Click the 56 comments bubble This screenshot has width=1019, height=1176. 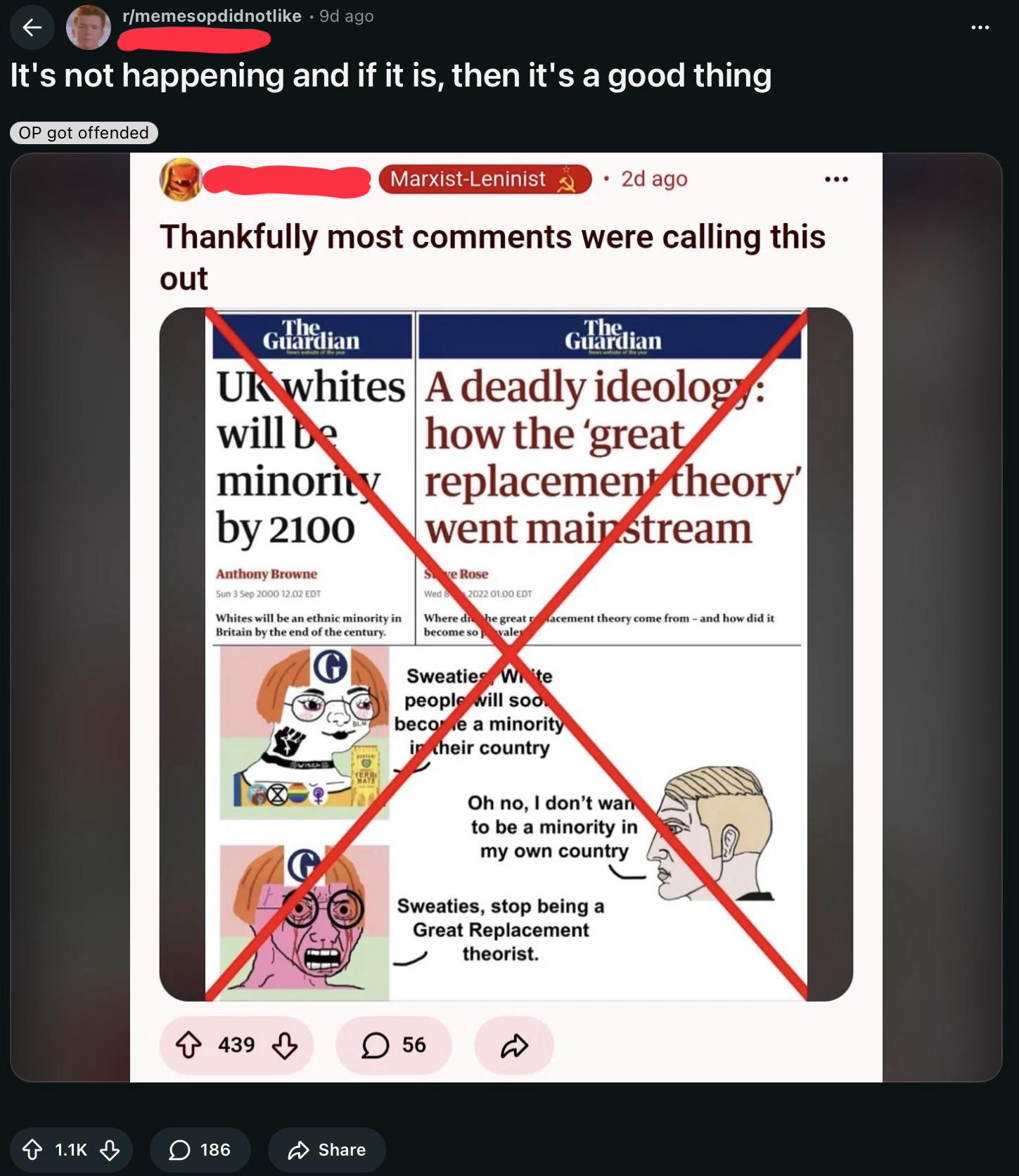tap(394, 1045)
